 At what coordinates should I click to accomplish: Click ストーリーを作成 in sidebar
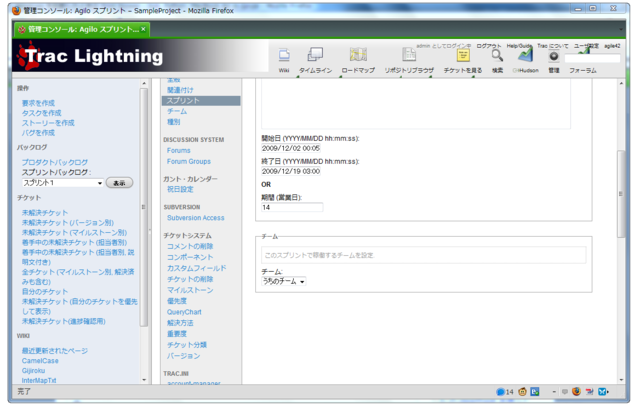pos(48,122)
